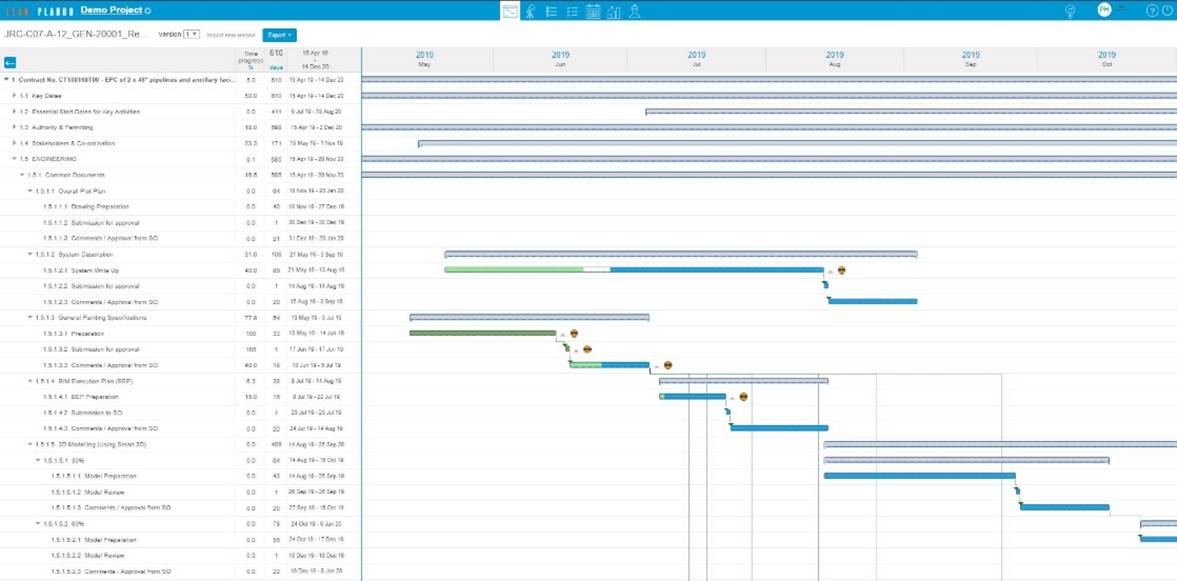Click the Import new version link

pyautogui.click(x=231, y=35)
